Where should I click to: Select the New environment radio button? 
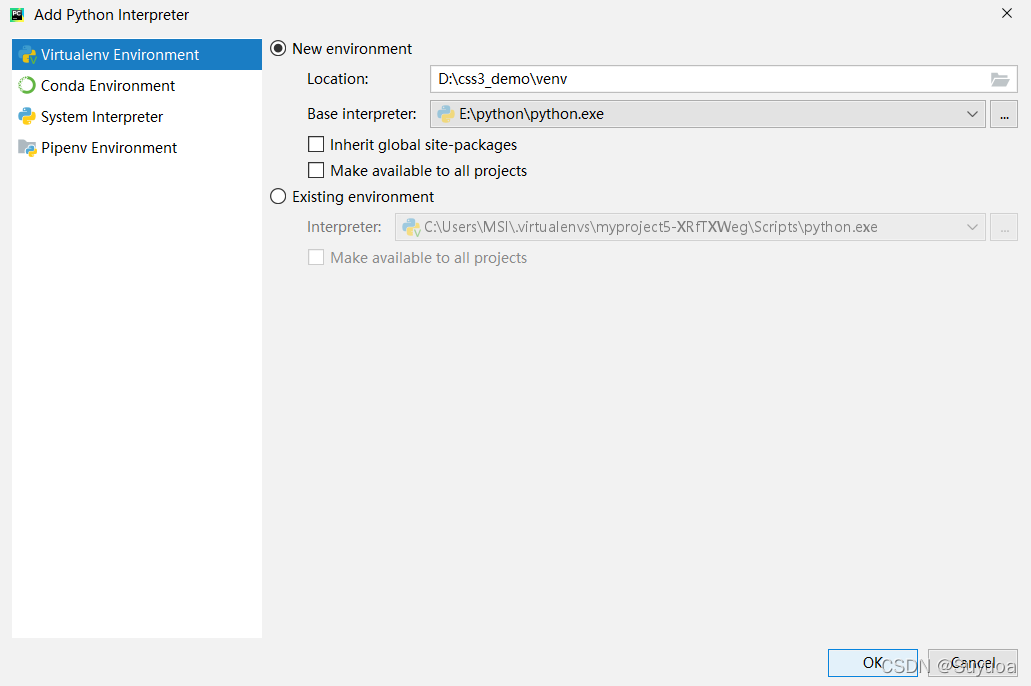coord(279,49)
